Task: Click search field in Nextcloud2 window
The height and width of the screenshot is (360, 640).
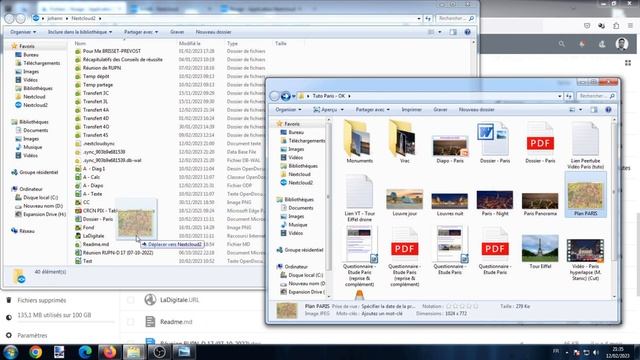Action: [455, 18]
